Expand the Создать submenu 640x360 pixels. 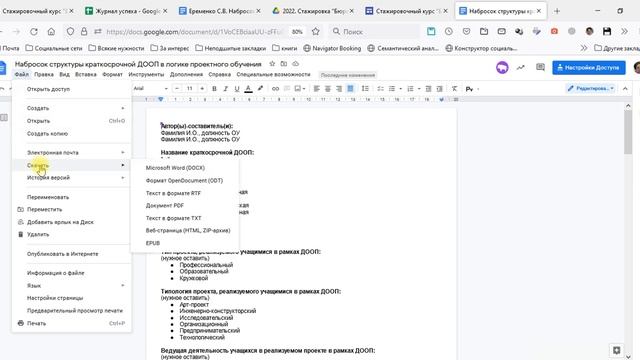[72, 108]
